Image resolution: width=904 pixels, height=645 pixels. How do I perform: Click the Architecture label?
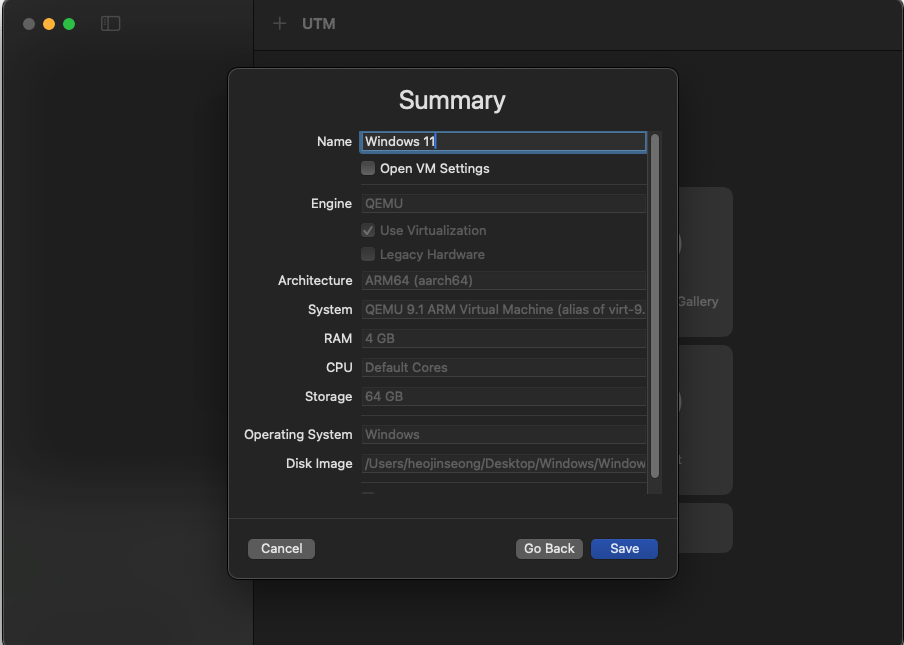(315, 281)
